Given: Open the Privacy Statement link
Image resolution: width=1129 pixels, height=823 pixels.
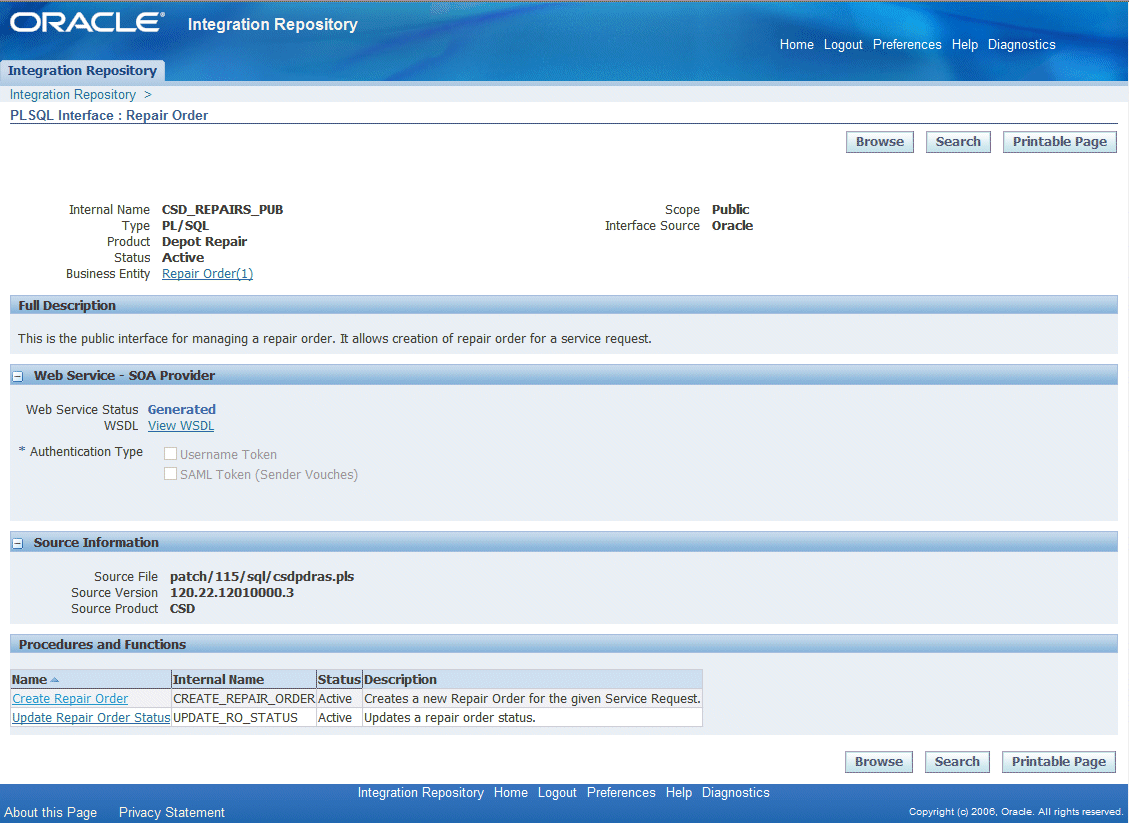Looking at the screenshot, I should 171,812.
